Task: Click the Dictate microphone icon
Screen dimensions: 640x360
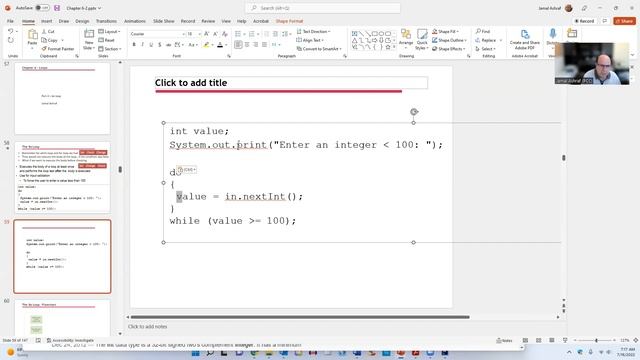Action: 552,34
